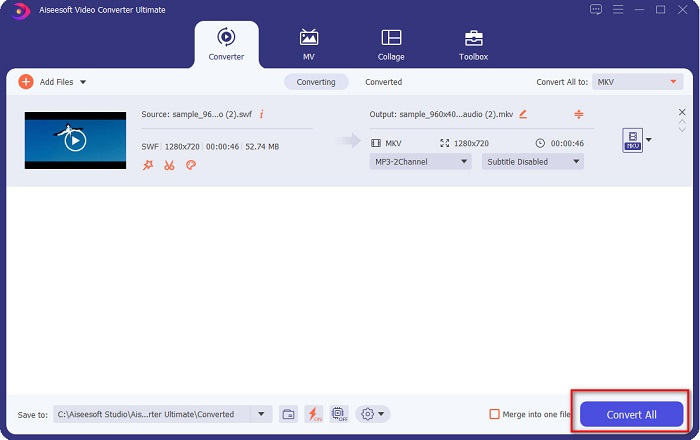700x440 pixels.
Task: Open the Subtitle Disabled dropdown
Action: point(533,161)
